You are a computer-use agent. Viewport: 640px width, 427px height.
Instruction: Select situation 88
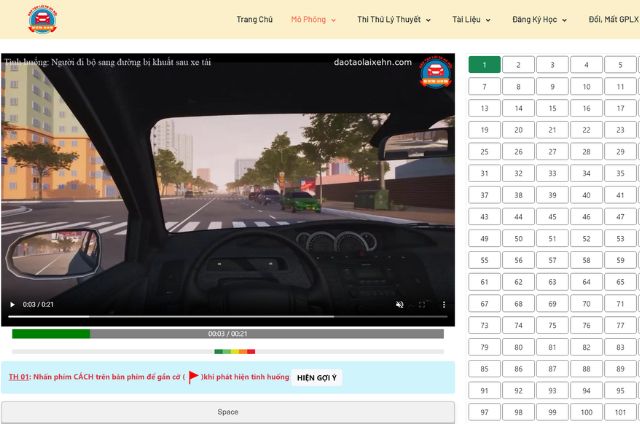point(587,369)
